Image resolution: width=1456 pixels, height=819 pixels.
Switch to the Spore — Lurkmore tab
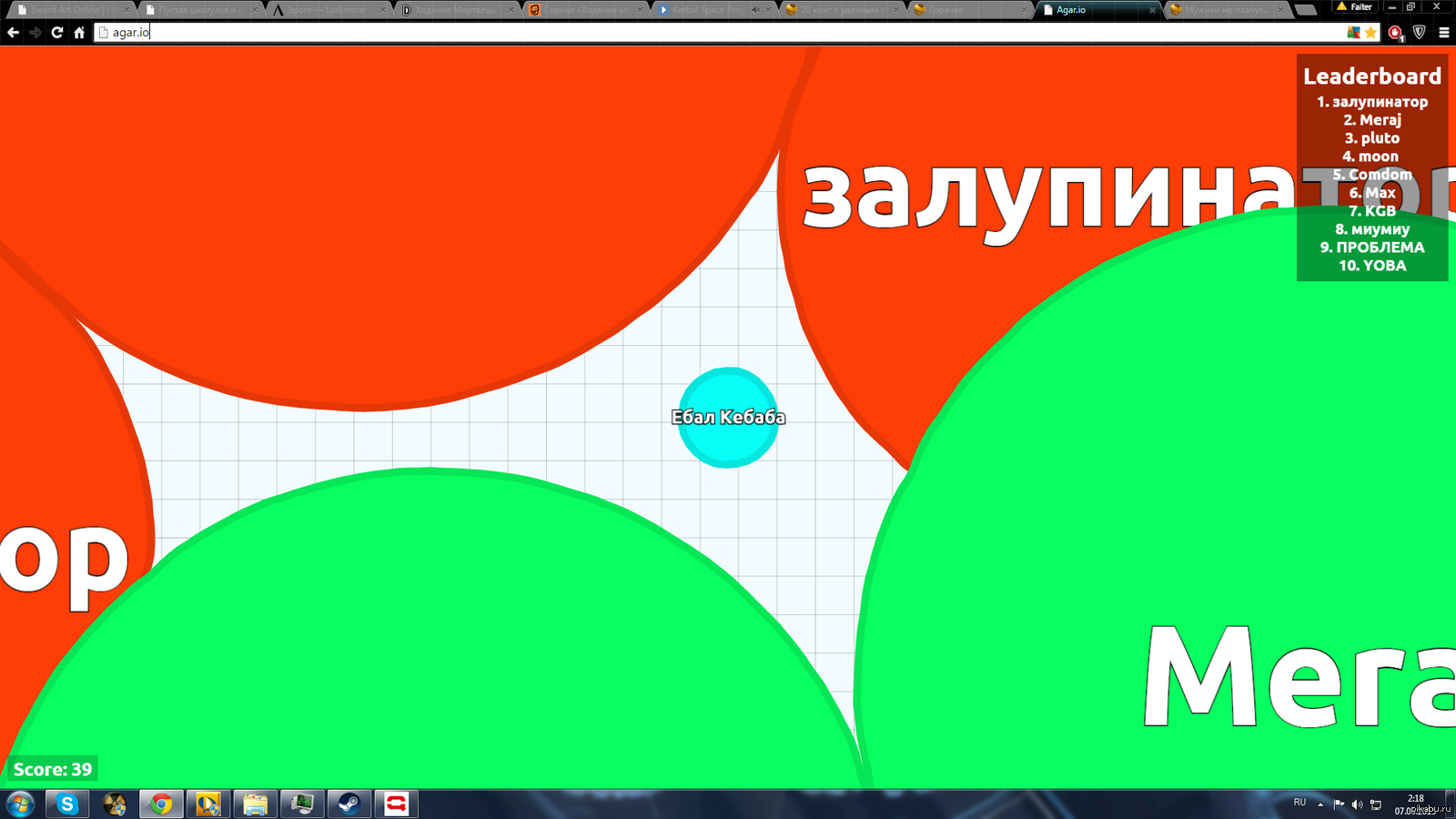[x=328, y=9]
